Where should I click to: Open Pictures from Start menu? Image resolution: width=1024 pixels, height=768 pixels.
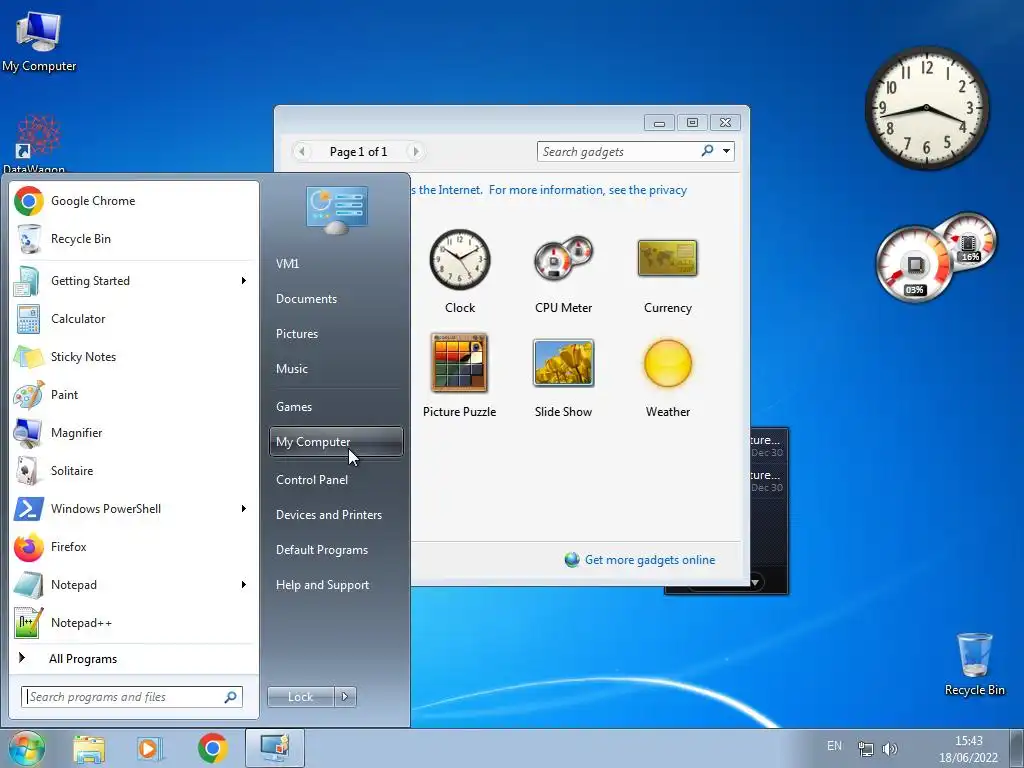pos(336,334)
